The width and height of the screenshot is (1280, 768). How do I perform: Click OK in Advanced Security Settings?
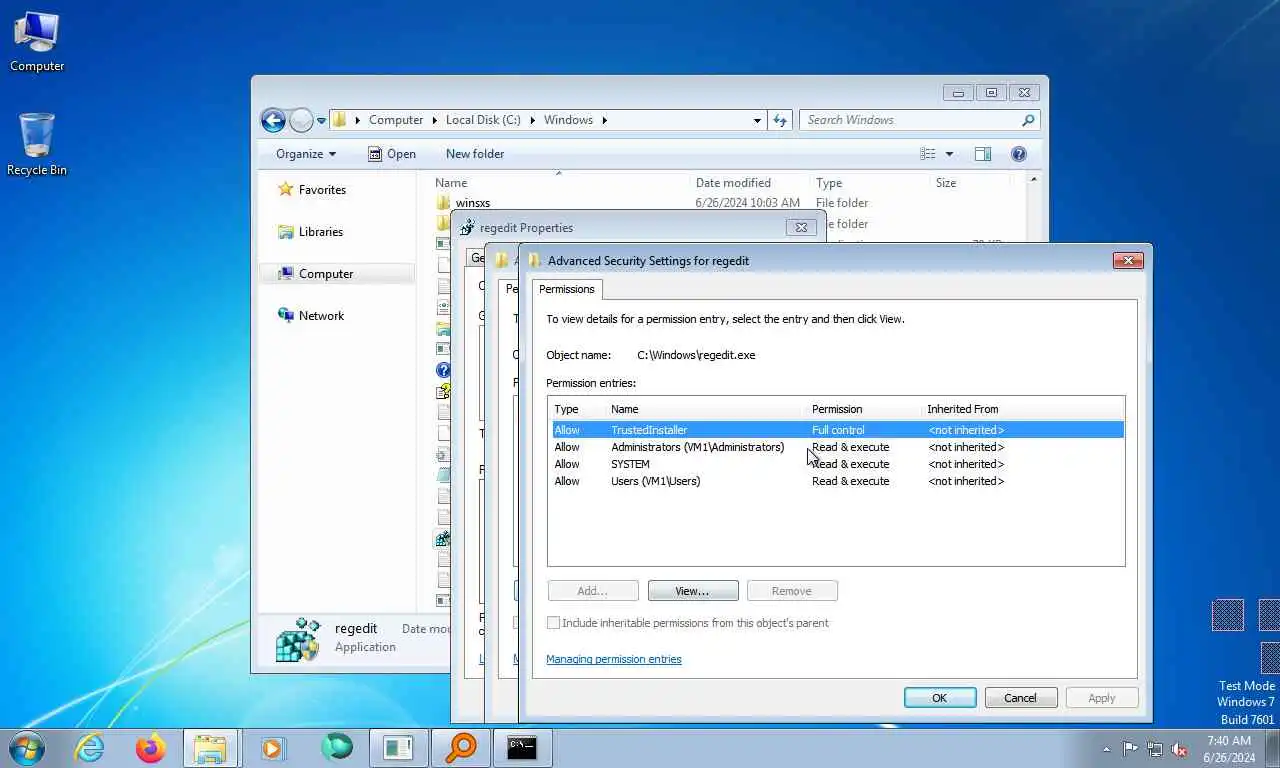[940, 698]
